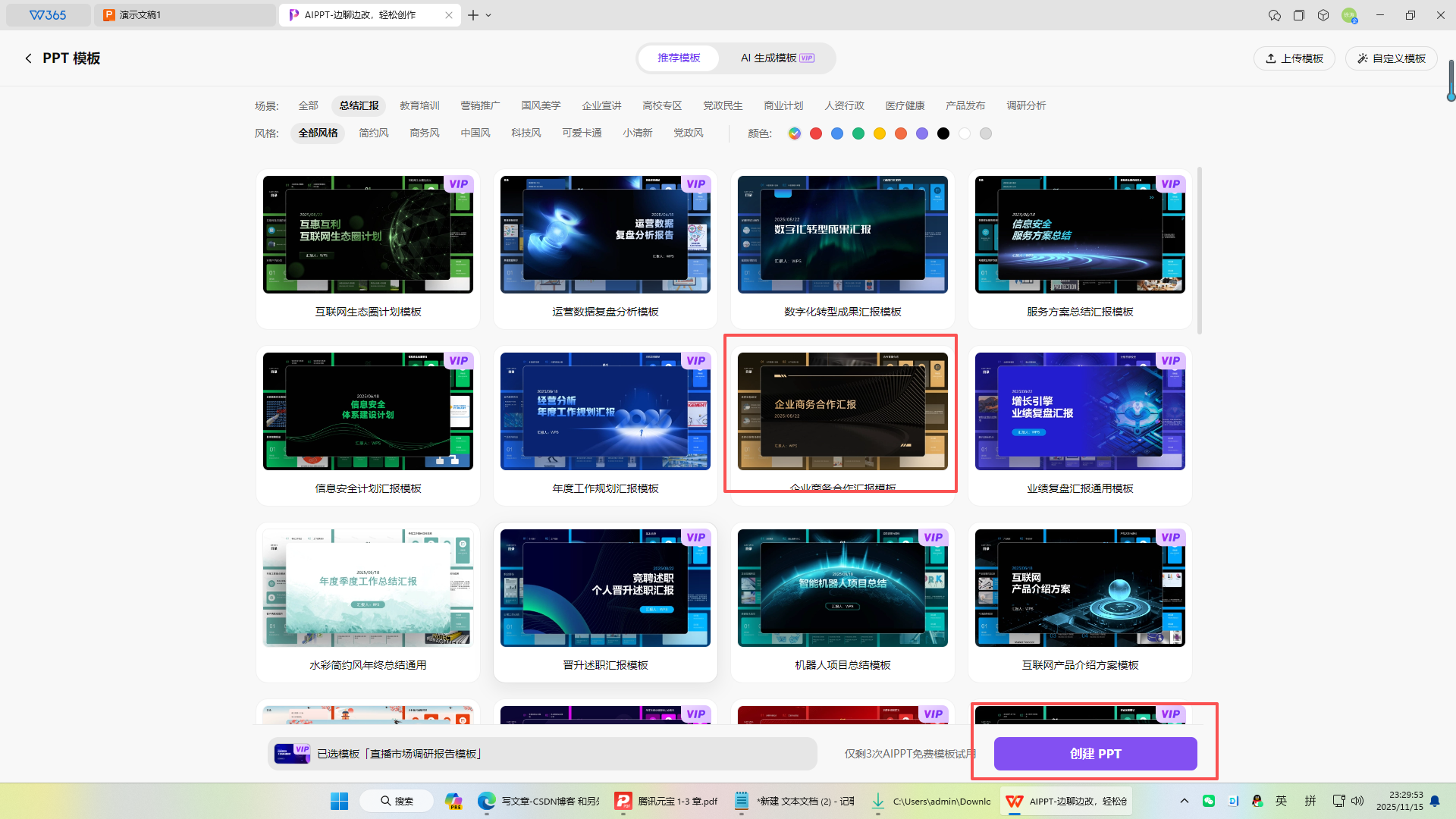Click the upload icon on 上传模板
This screenshot has height=819, width=1456.
tap(1271, 58)
